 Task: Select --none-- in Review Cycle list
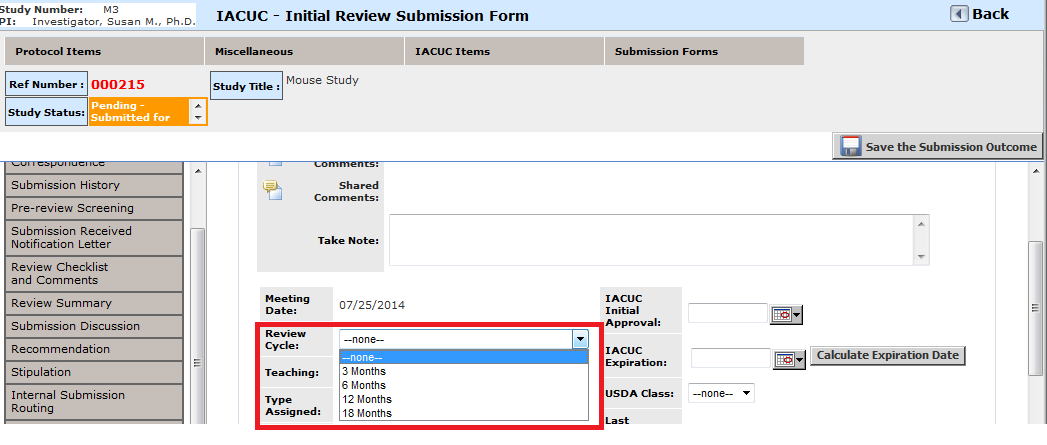coord(463,357)
